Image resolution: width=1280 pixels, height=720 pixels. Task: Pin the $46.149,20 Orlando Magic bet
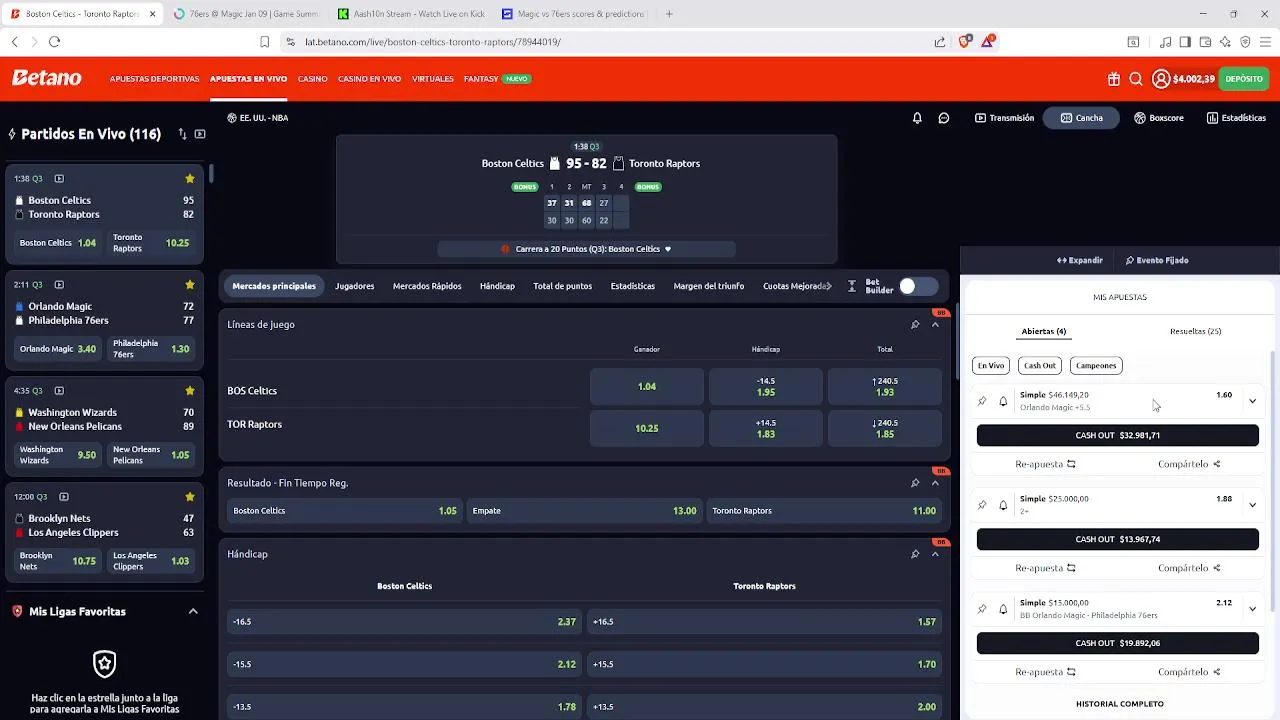pyautogui.click(x=982, y=401)
